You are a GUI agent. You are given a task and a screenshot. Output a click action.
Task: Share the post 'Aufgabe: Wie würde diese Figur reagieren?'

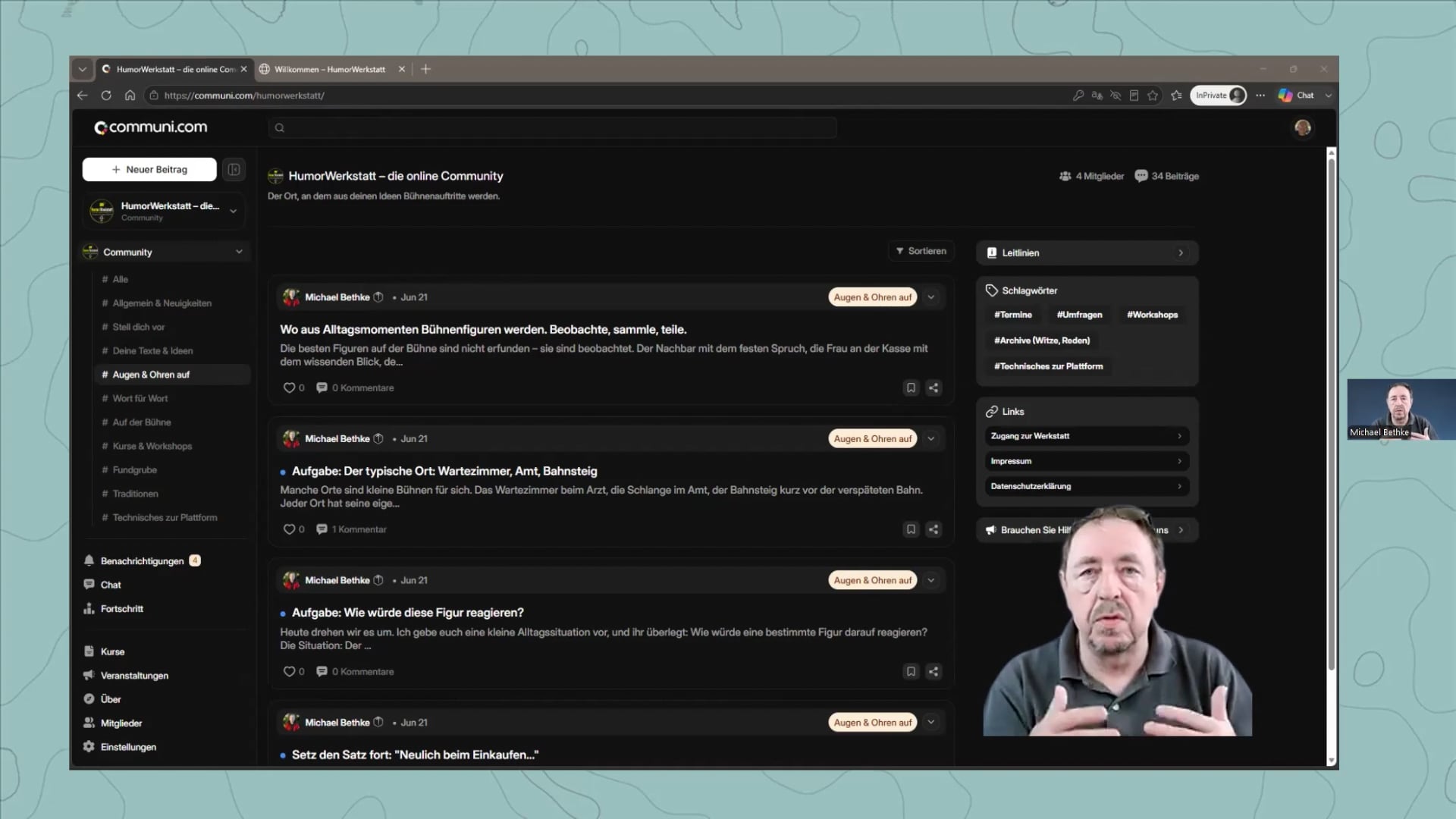point(934,671)
